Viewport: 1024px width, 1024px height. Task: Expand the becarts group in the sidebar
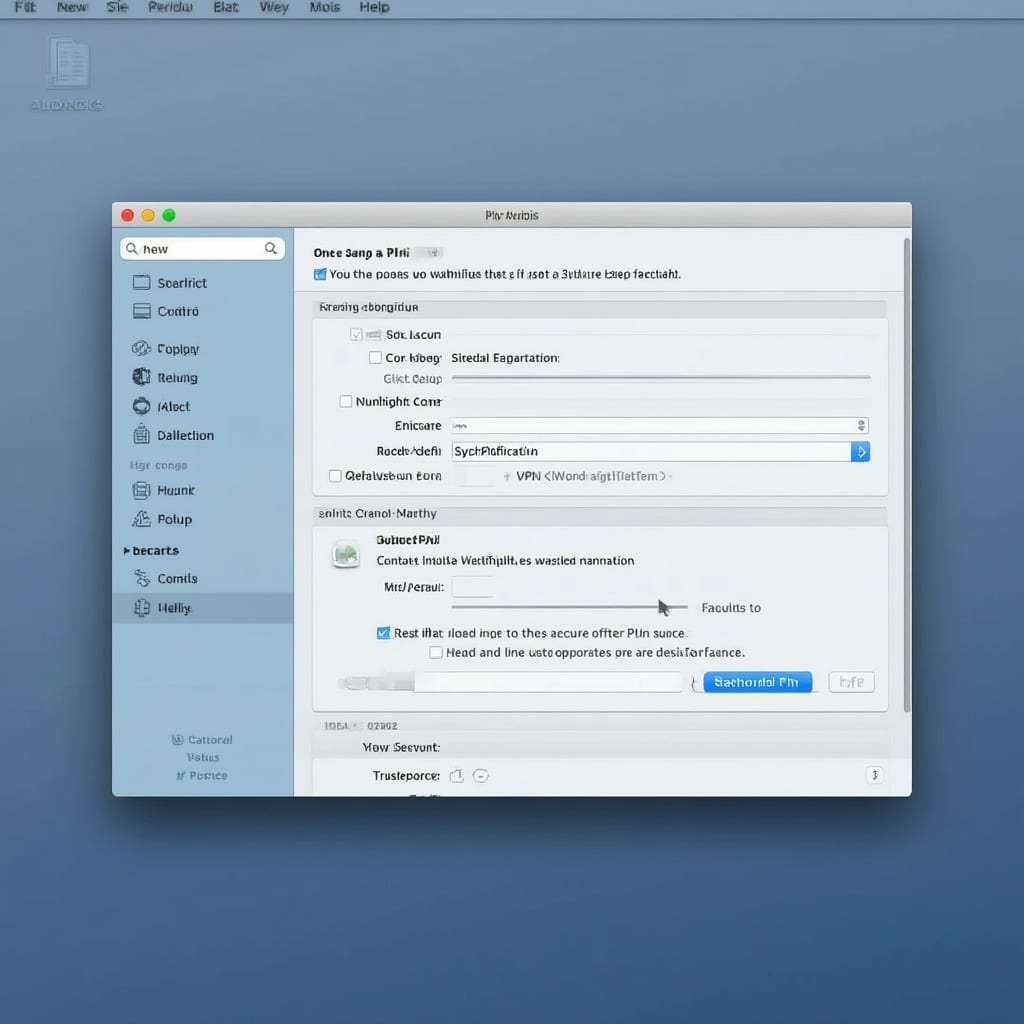point(128,550)
